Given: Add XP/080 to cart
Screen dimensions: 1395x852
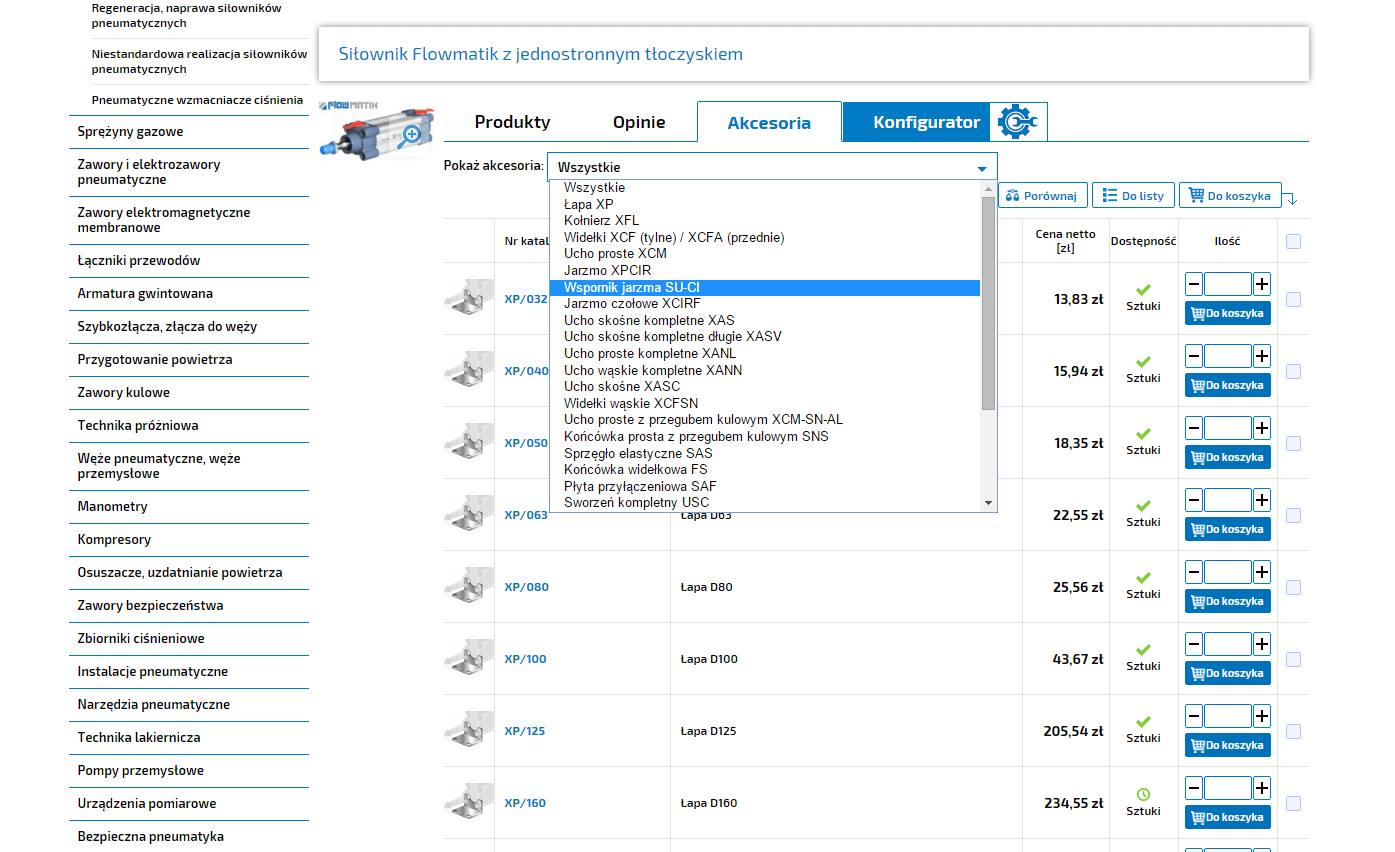Looking at the screenshot, I should (1228, 601).
